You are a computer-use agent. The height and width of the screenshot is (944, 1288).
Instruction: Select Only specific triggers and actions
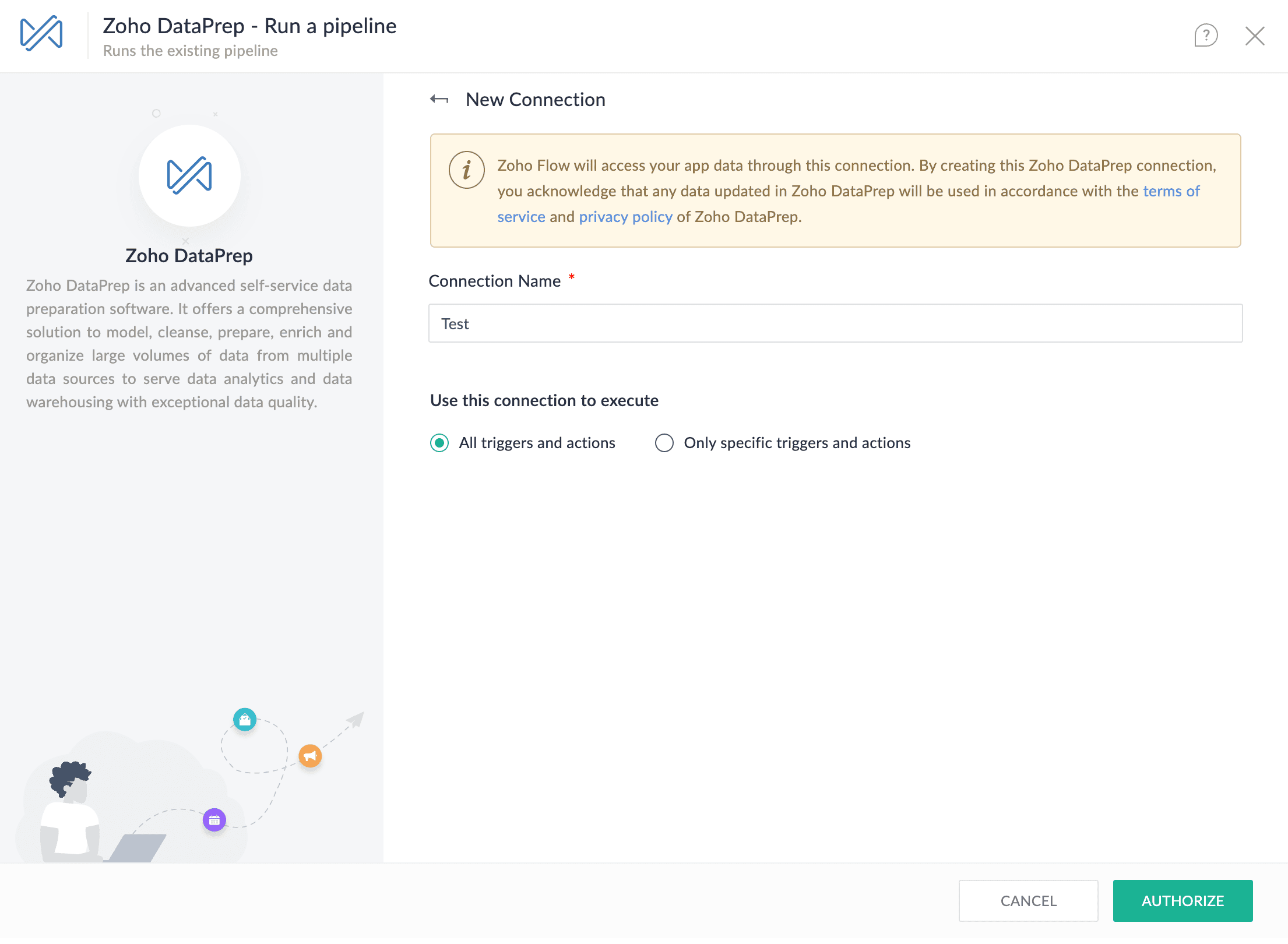point(664,443)
